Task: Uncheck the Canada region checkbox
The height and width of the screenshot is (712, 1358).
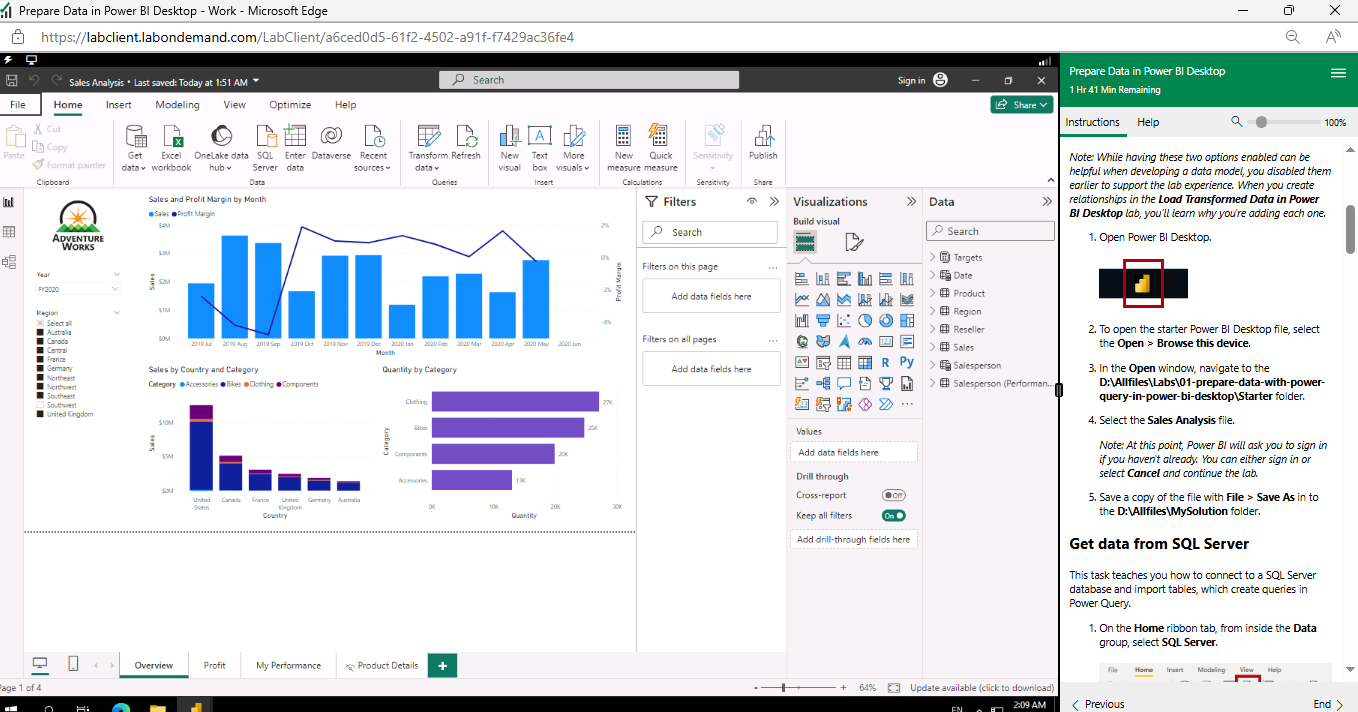Action: [40, 342]
